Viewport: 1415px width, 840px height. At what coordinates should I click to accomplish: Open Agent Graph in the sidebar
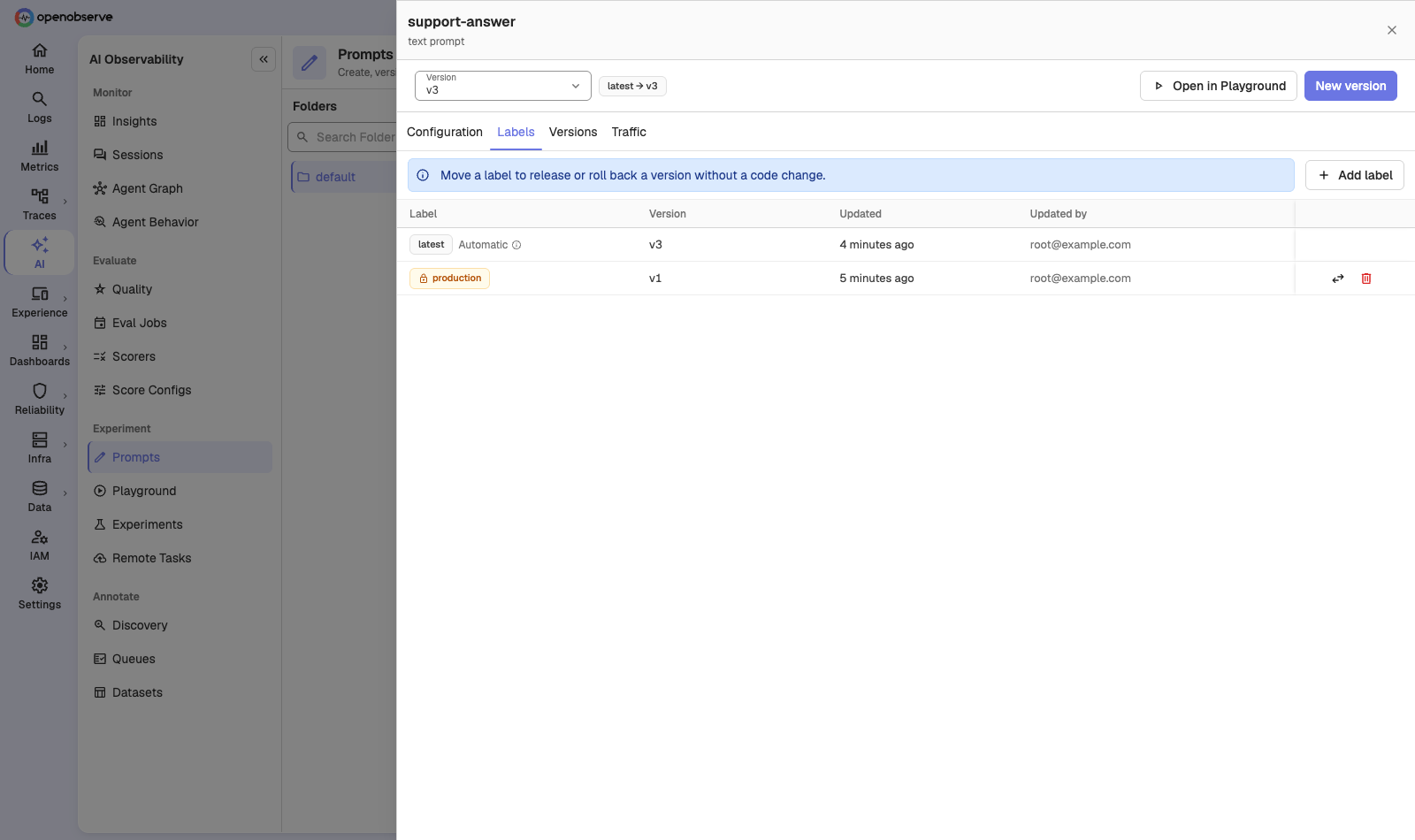click(180, 188)
